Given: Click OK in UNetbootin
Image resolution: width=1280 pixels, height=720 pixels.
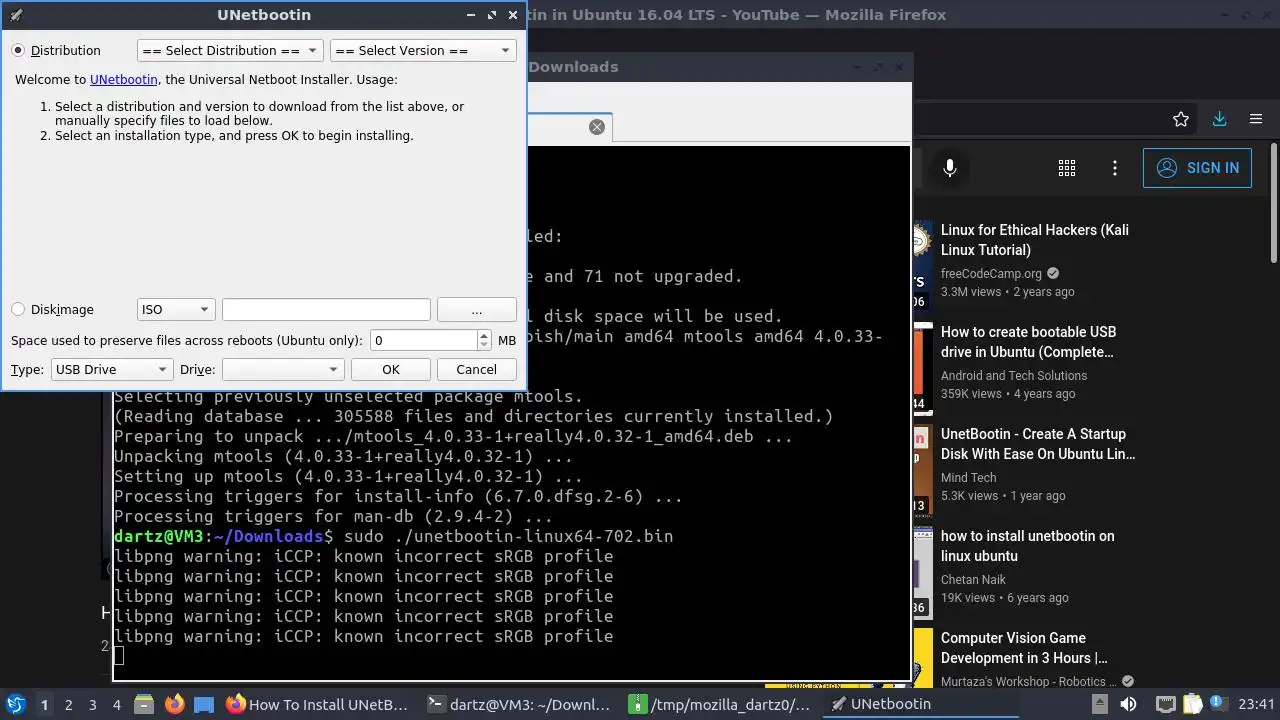Looking at the screenshot, I should click(x=391, y=369).
